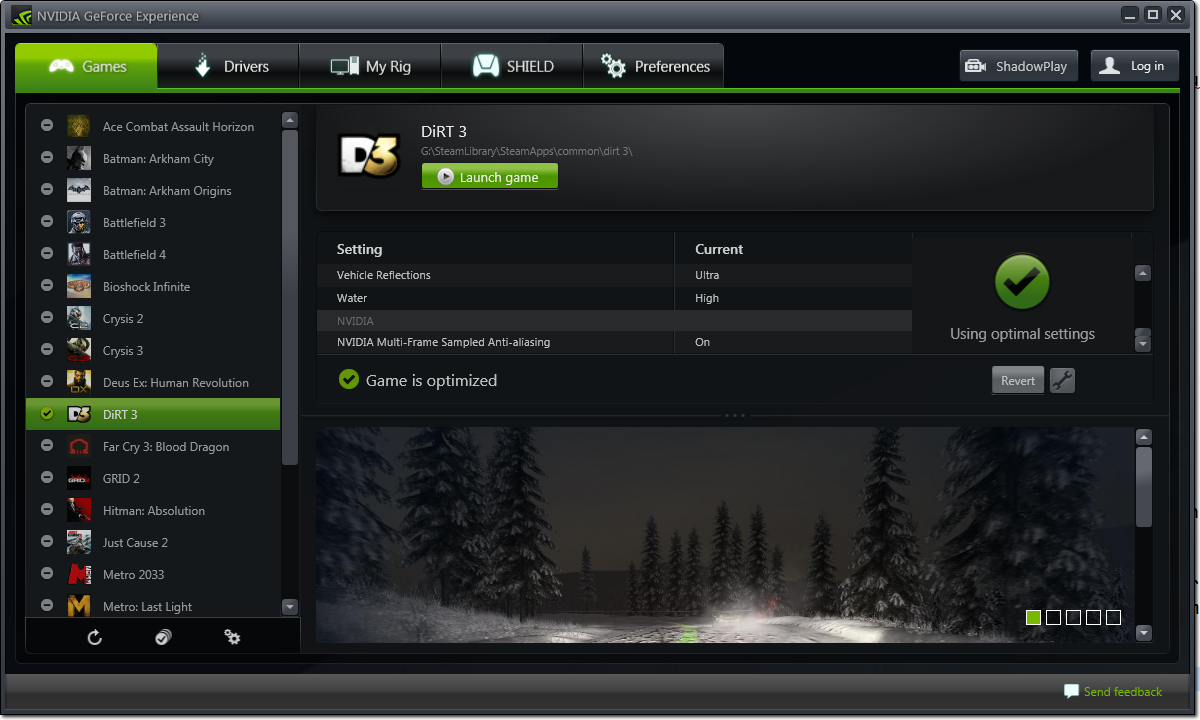The height and width of the screenshot is (720, 1200).
Task: Click games list scroll down arrow
Action: [x=290, y=606]
